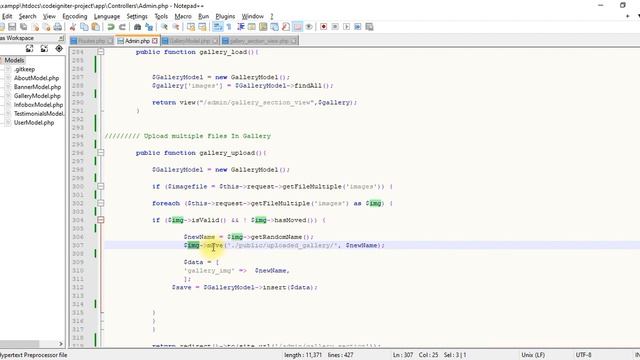The height and width of the screenshot is (360, 640).
Task: Zoom in using magnifier toolbar icon
Action: (x=164, y=27)
